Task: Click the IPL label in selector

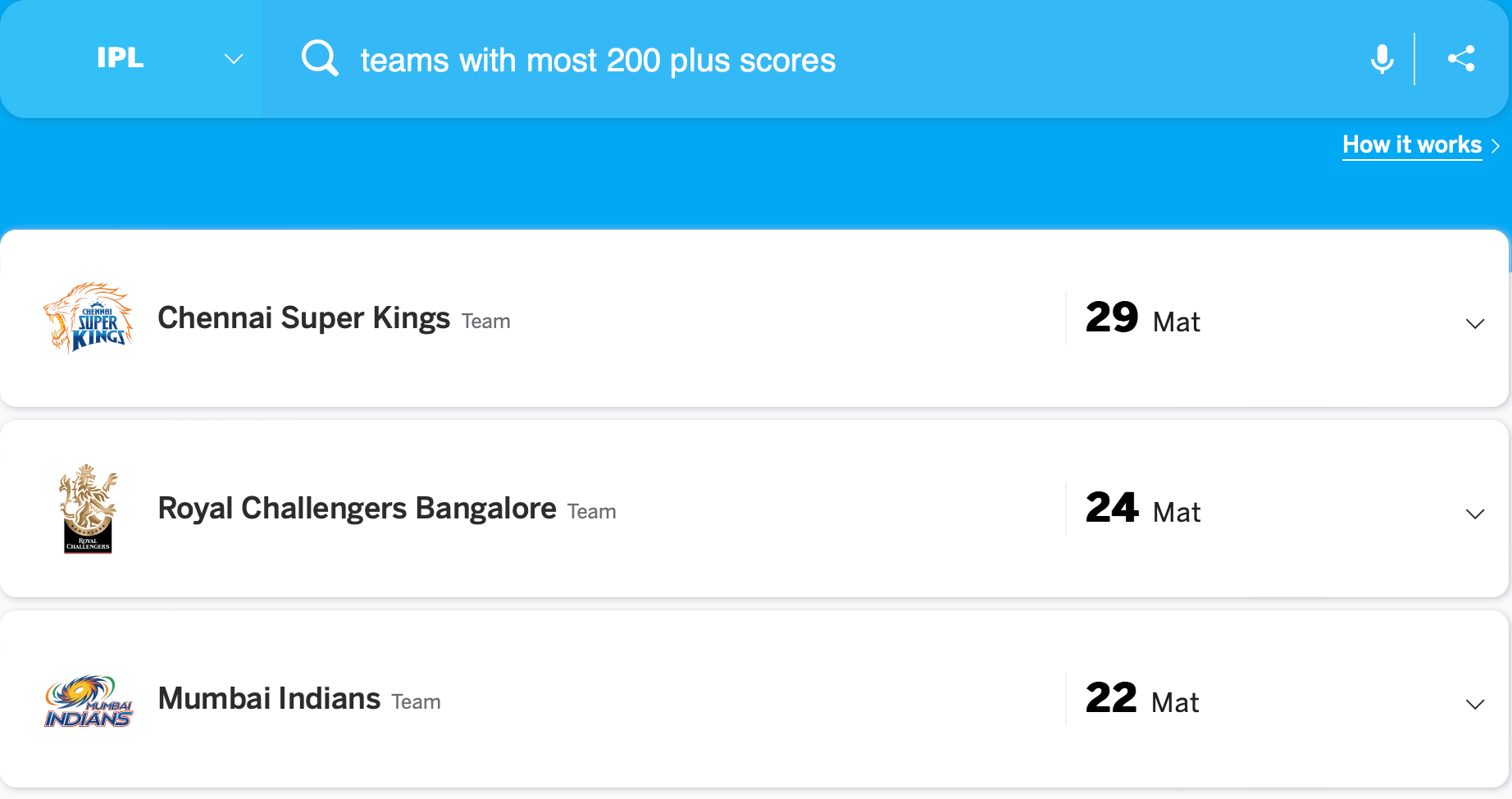Action: click(121, 57)
